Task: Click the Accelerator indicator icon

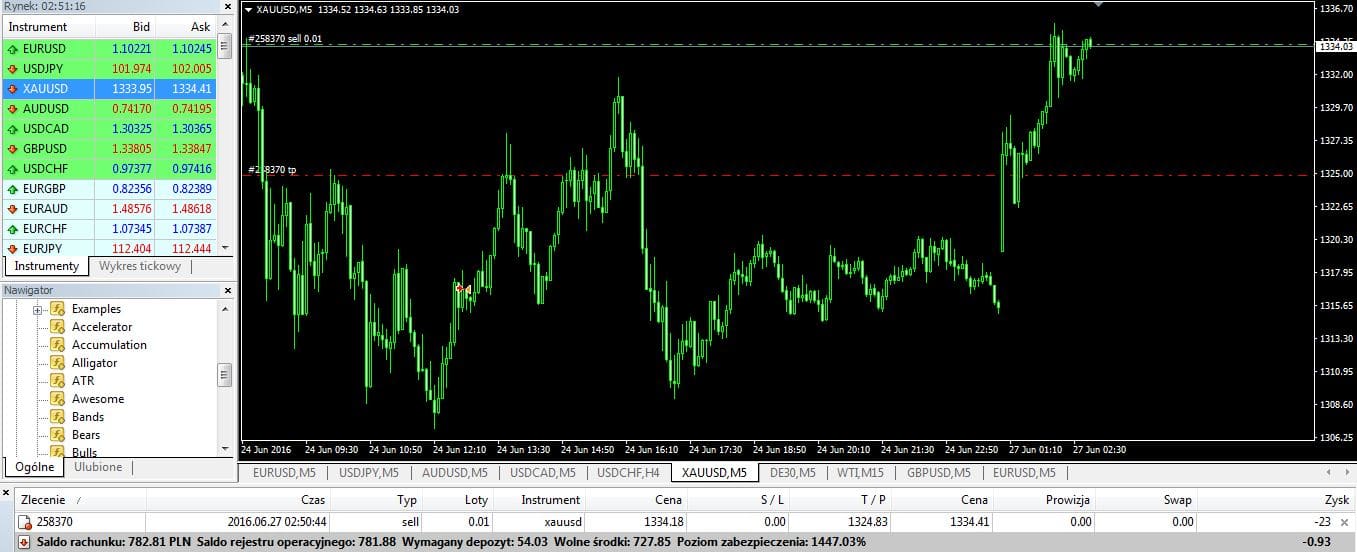Action: 58,327
